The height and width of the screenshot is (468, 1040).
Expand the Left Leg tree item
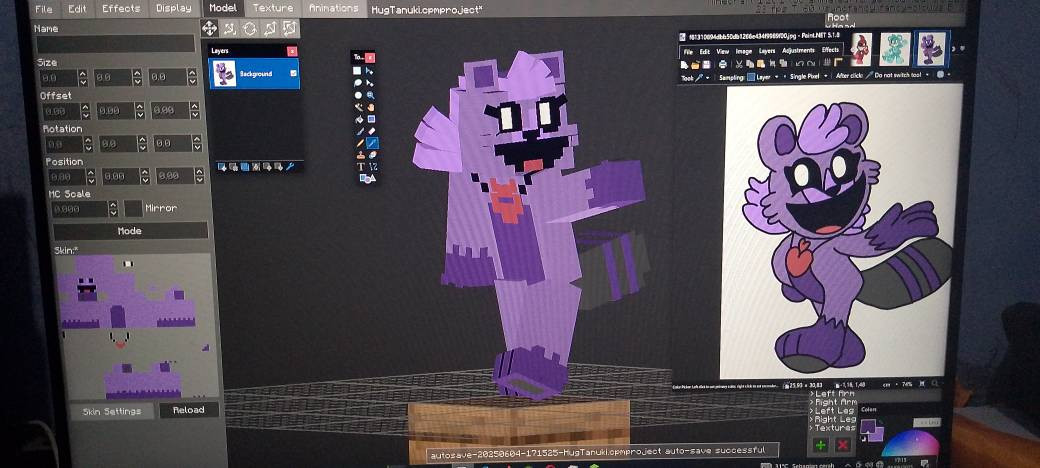[812, 411]
